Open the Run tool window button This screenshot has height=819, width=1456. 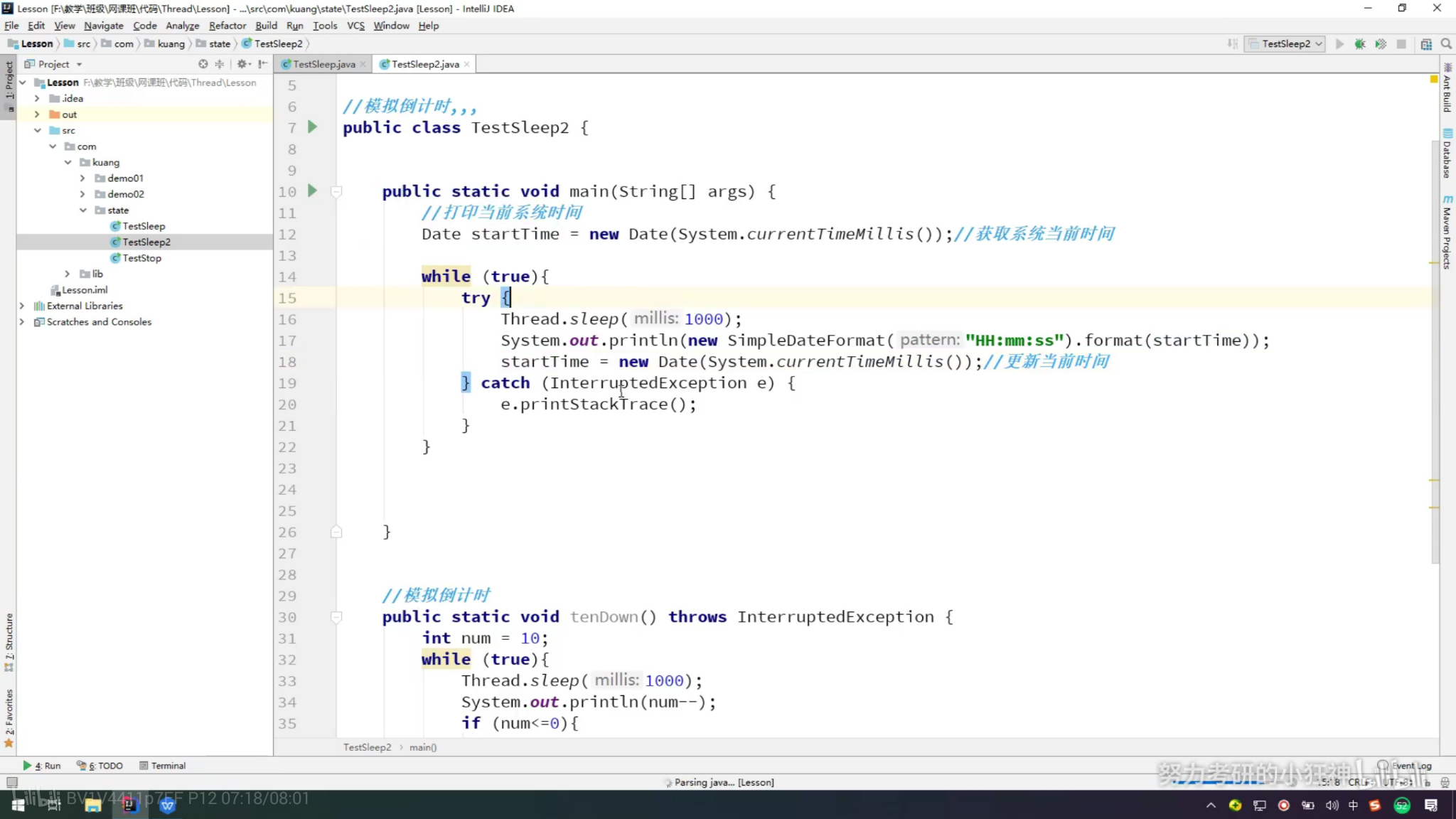click(x=42, y=766)
